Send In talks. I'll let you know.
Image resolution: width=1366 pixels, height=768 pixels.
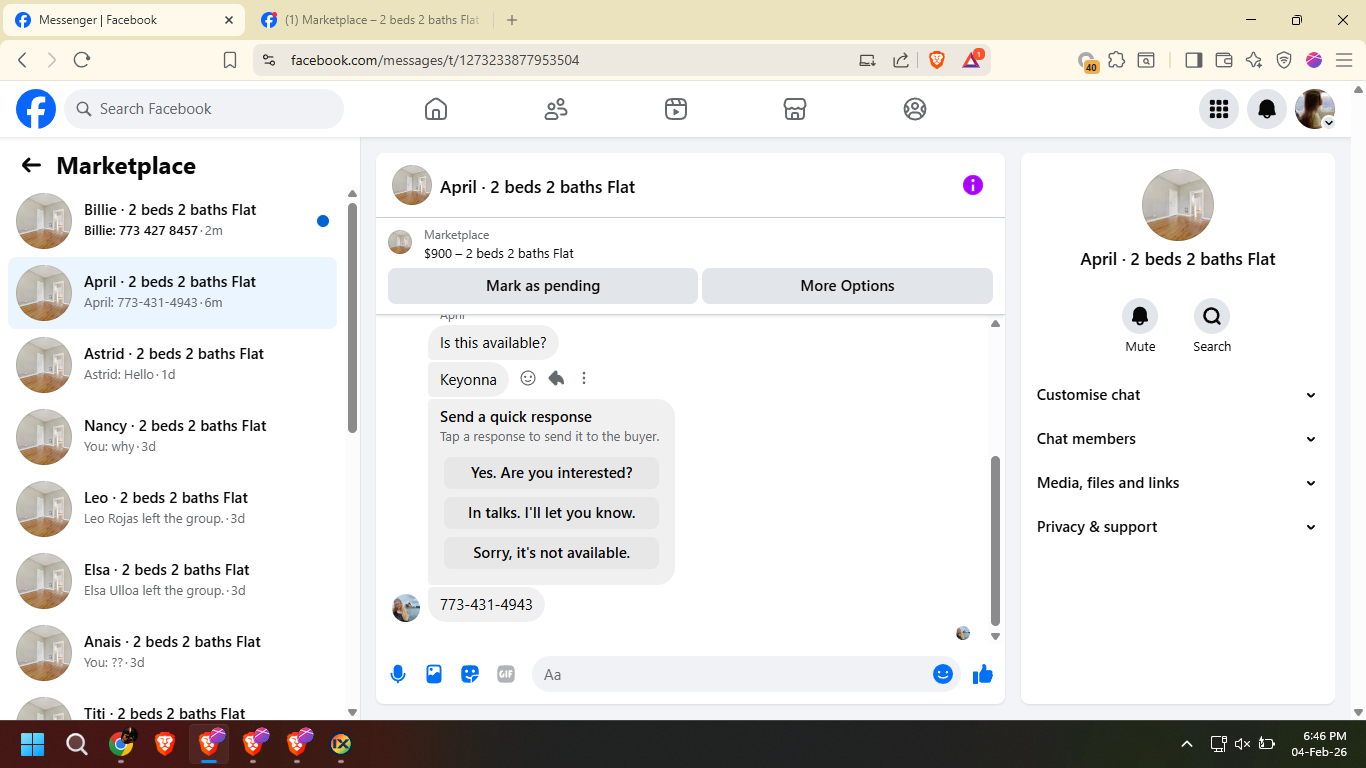[552, 513]
